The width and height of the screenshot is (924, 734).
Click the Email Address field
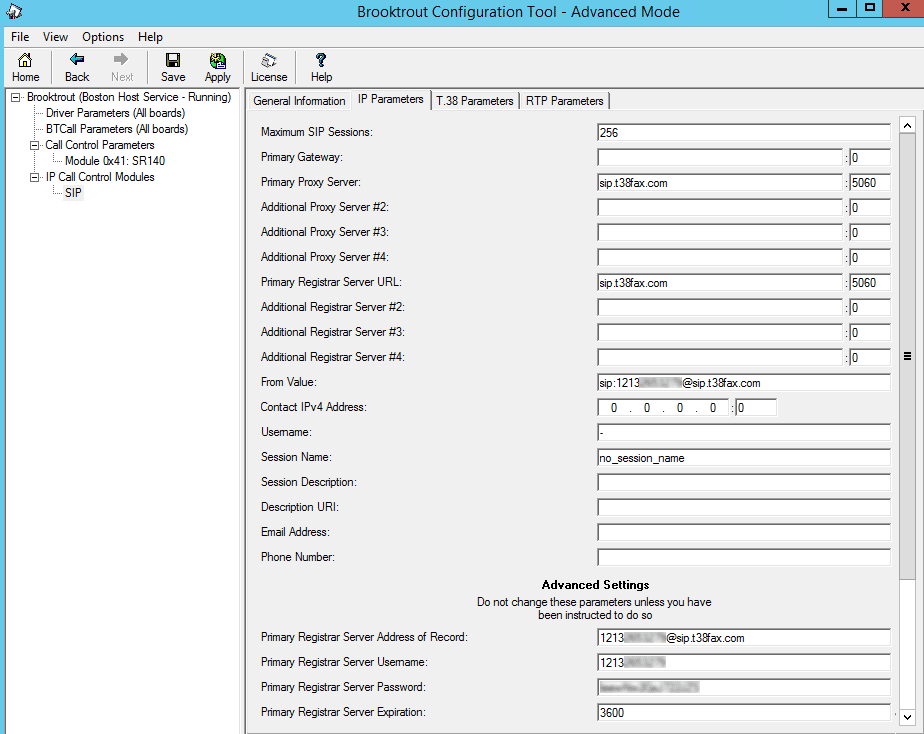[743, 533]
